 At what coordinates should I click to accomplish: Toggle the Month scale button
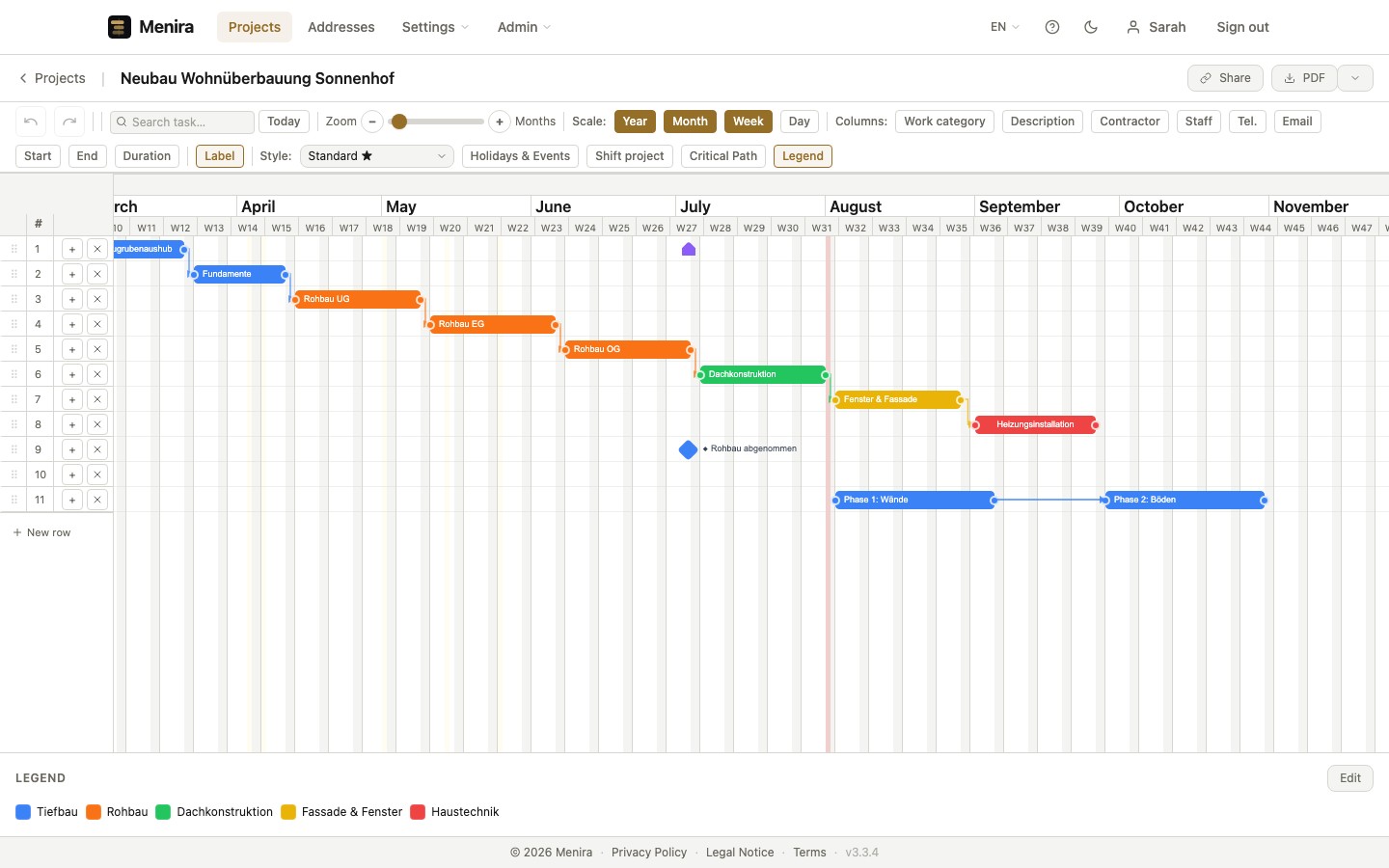[690, 122]
